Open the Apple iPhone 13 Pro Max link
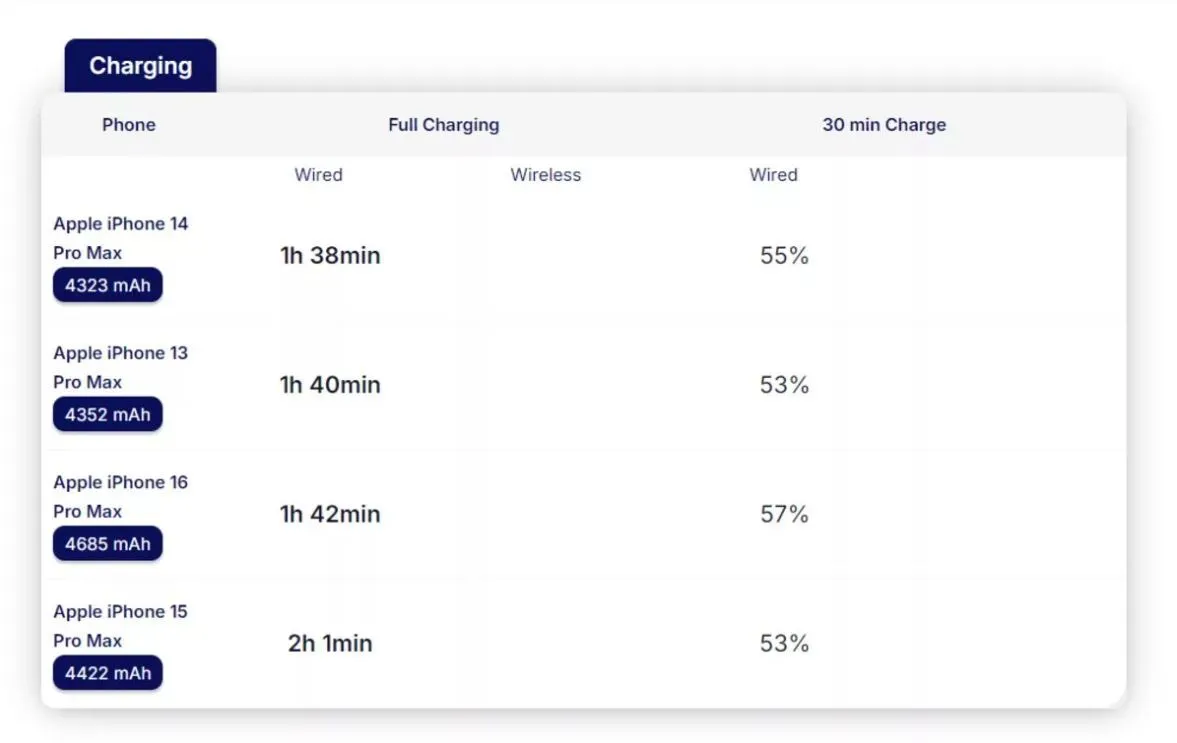 120,367
